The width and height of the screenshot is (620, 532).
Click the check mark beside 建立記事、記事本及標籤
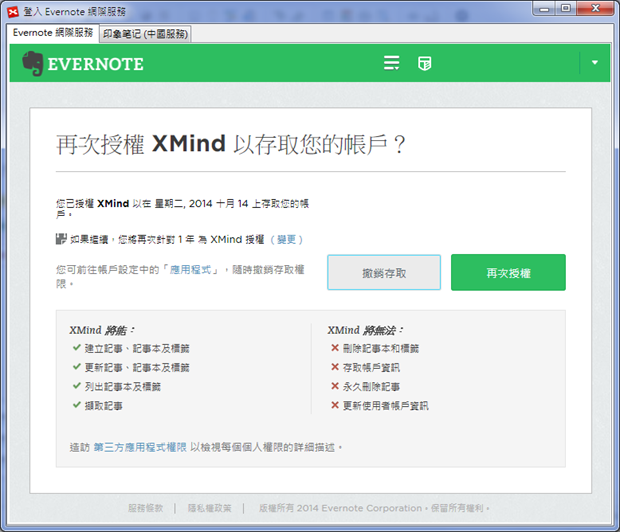click(x=77, y=348)
